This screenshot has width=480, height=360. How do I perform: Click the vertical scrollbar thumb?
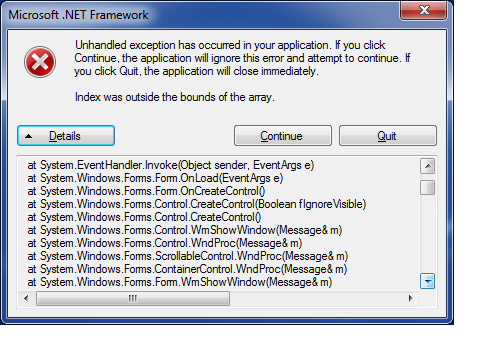428,187
